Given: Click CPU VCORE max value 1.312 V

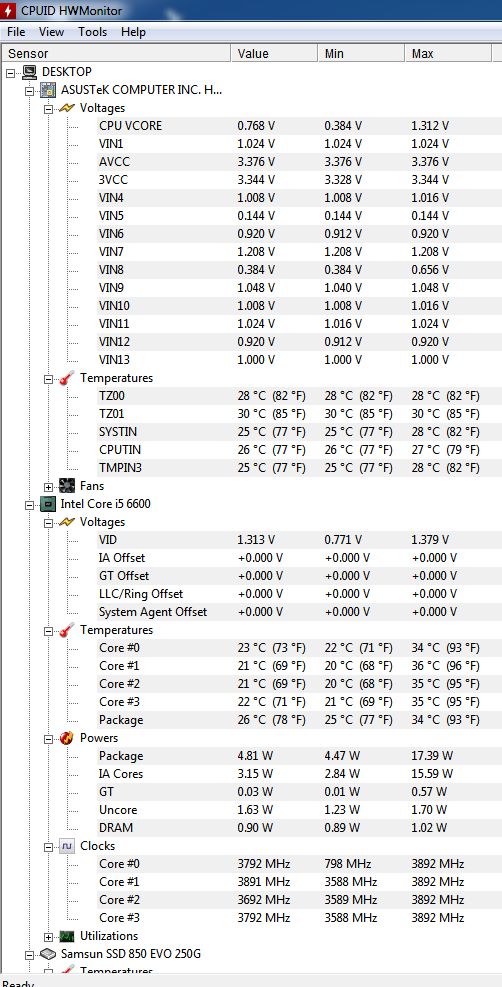Looking at the screenshot, I should coord(430,126).
